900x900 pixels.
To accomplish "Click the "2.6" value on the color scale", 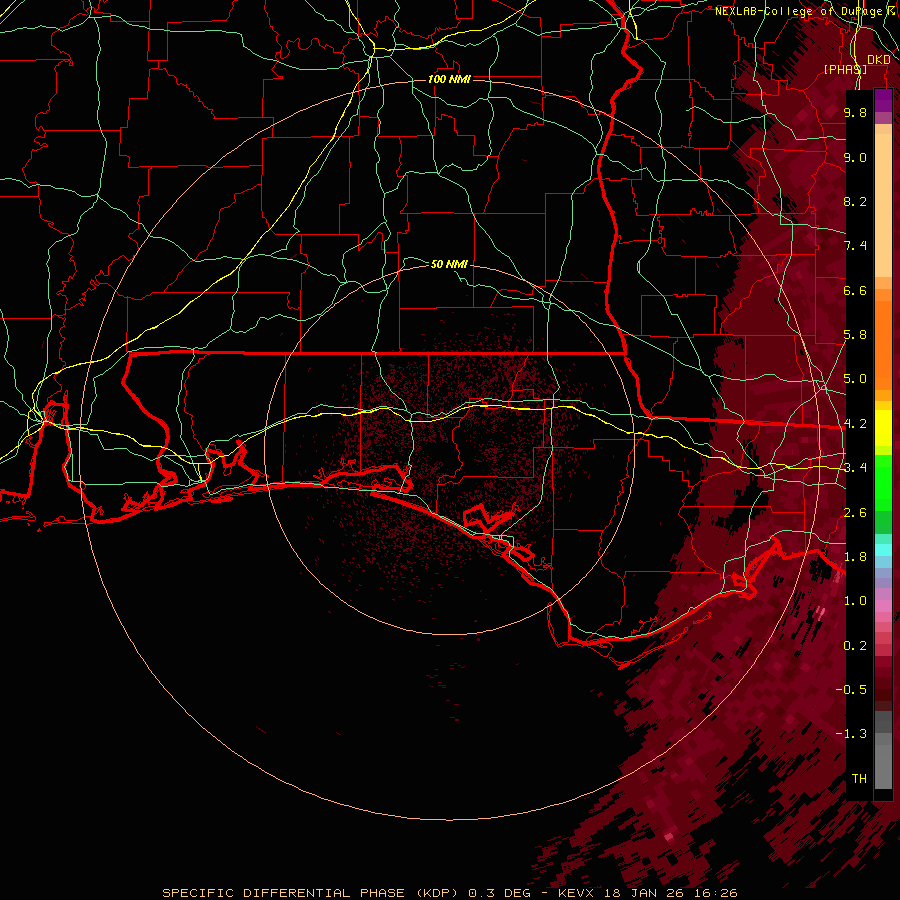I will point(855,513).
